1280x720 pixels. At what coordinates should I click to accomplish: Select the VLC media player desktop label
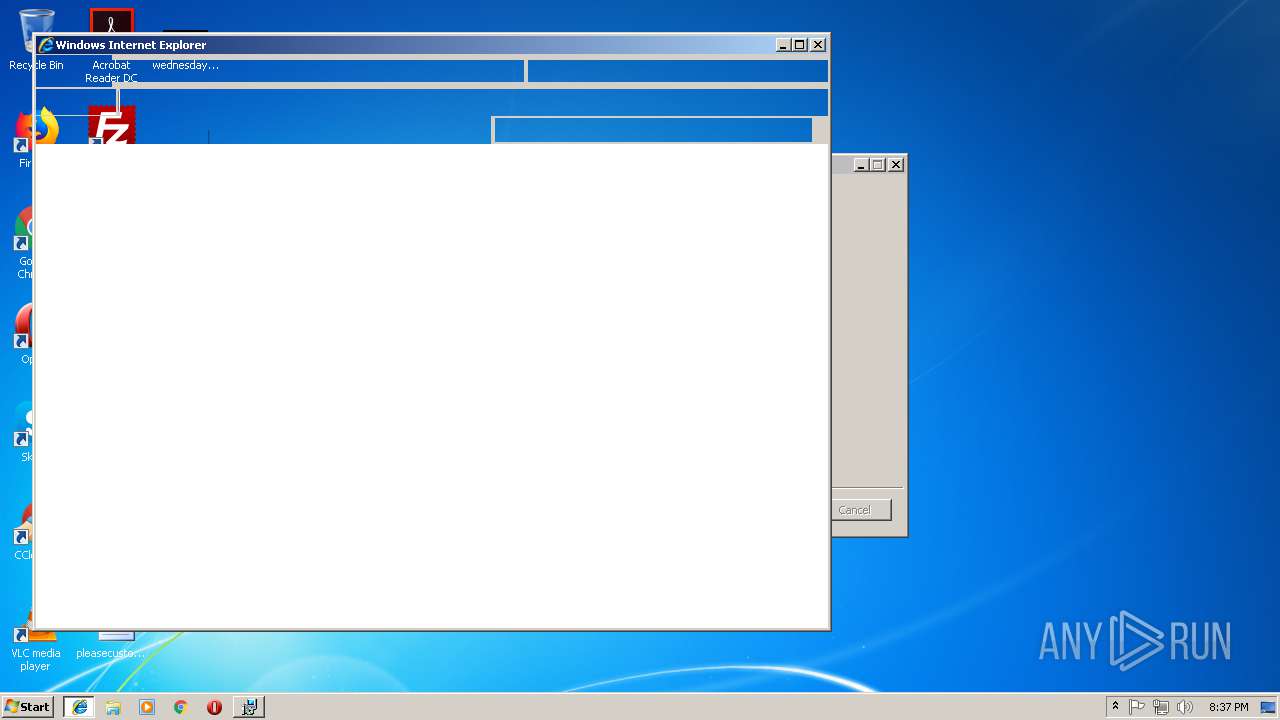pyautogui.click(x=35, y=660)
